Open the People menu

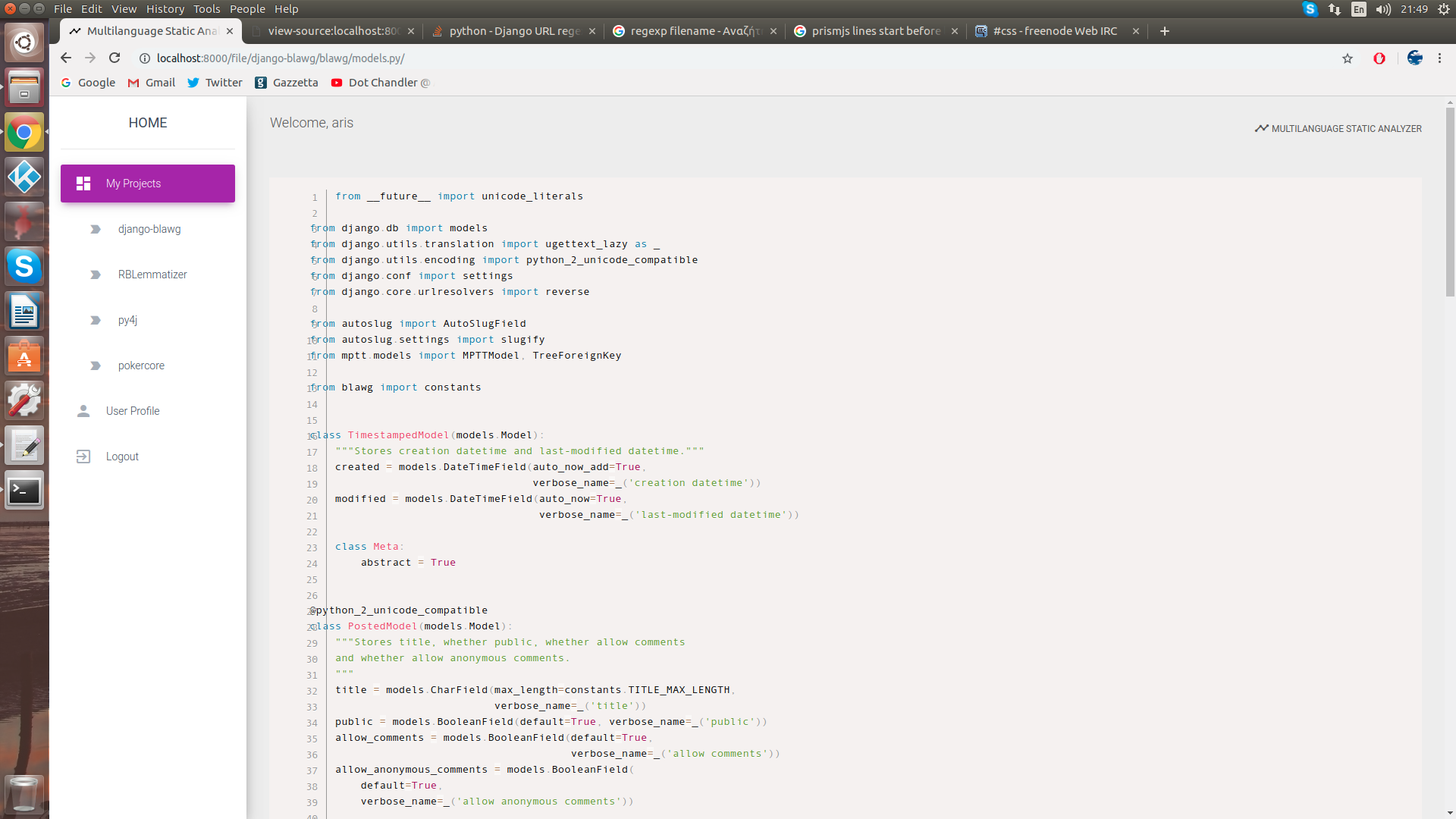coord(247,9)
